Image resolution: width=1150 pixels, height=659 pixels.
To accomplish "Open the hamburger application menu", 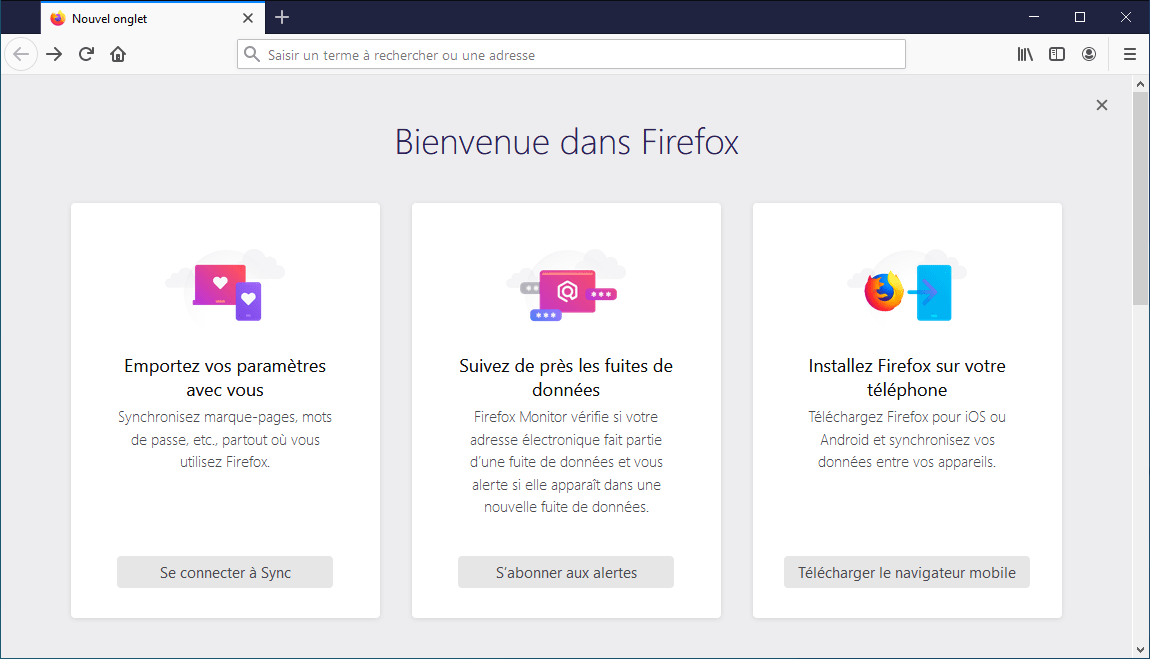I will (1129, 54).
